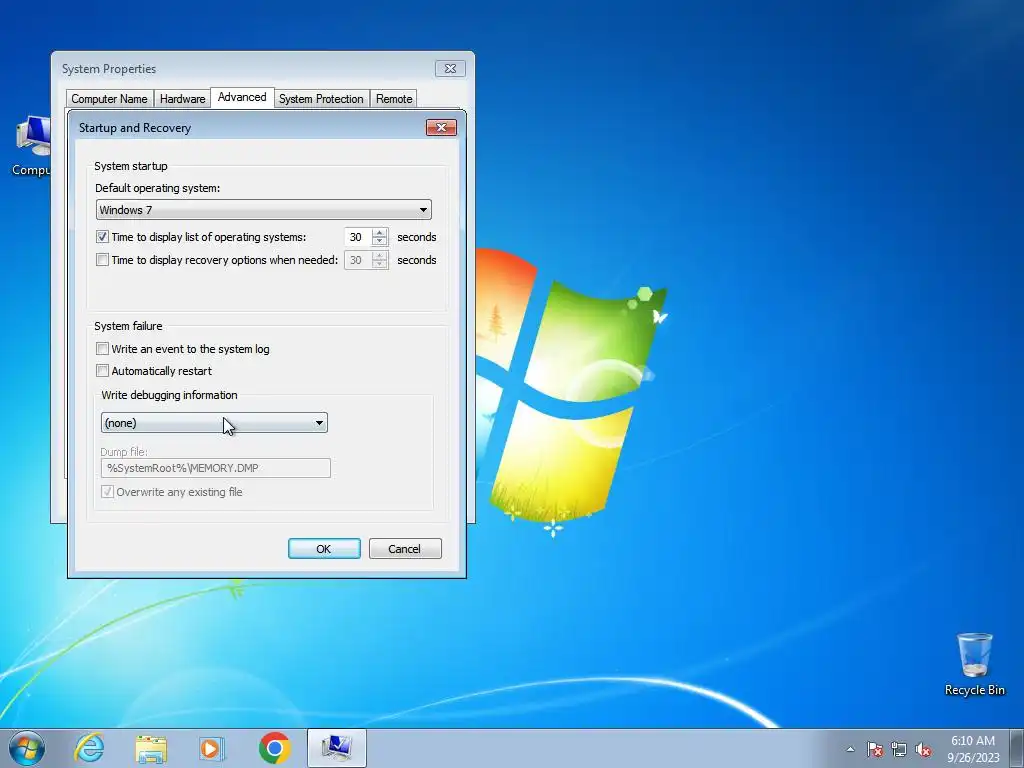Click the operating systems list seconds field
The width and height of the screenshot is (1024, 768).
tap(358, 237)
